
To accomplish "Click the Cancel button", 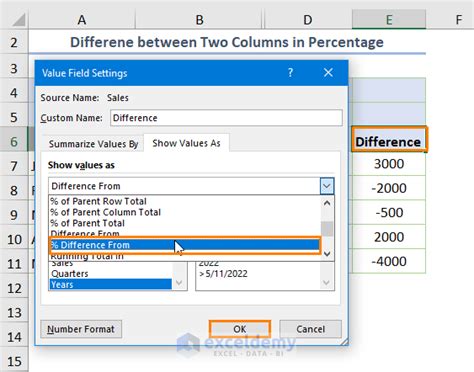I will click(x=310, y=329).
